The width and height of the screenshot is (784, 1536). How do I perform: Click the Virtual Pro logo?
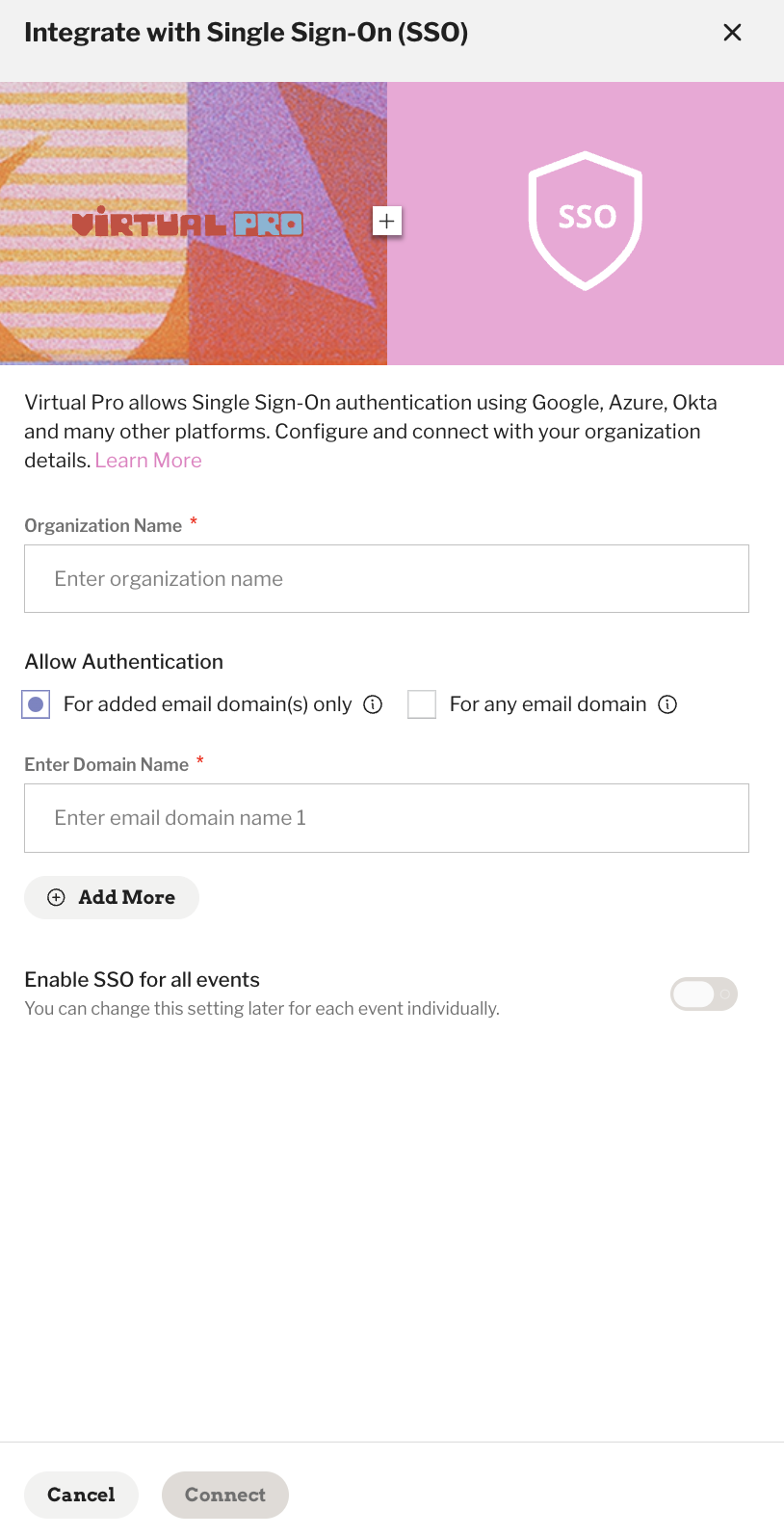(x=188, y=224)
